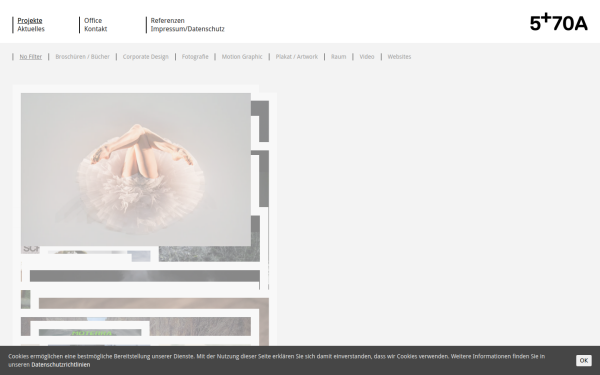Viewport: 600px width, 375px height.
Task: Select the No Filter option
Action: coord(31,57)
